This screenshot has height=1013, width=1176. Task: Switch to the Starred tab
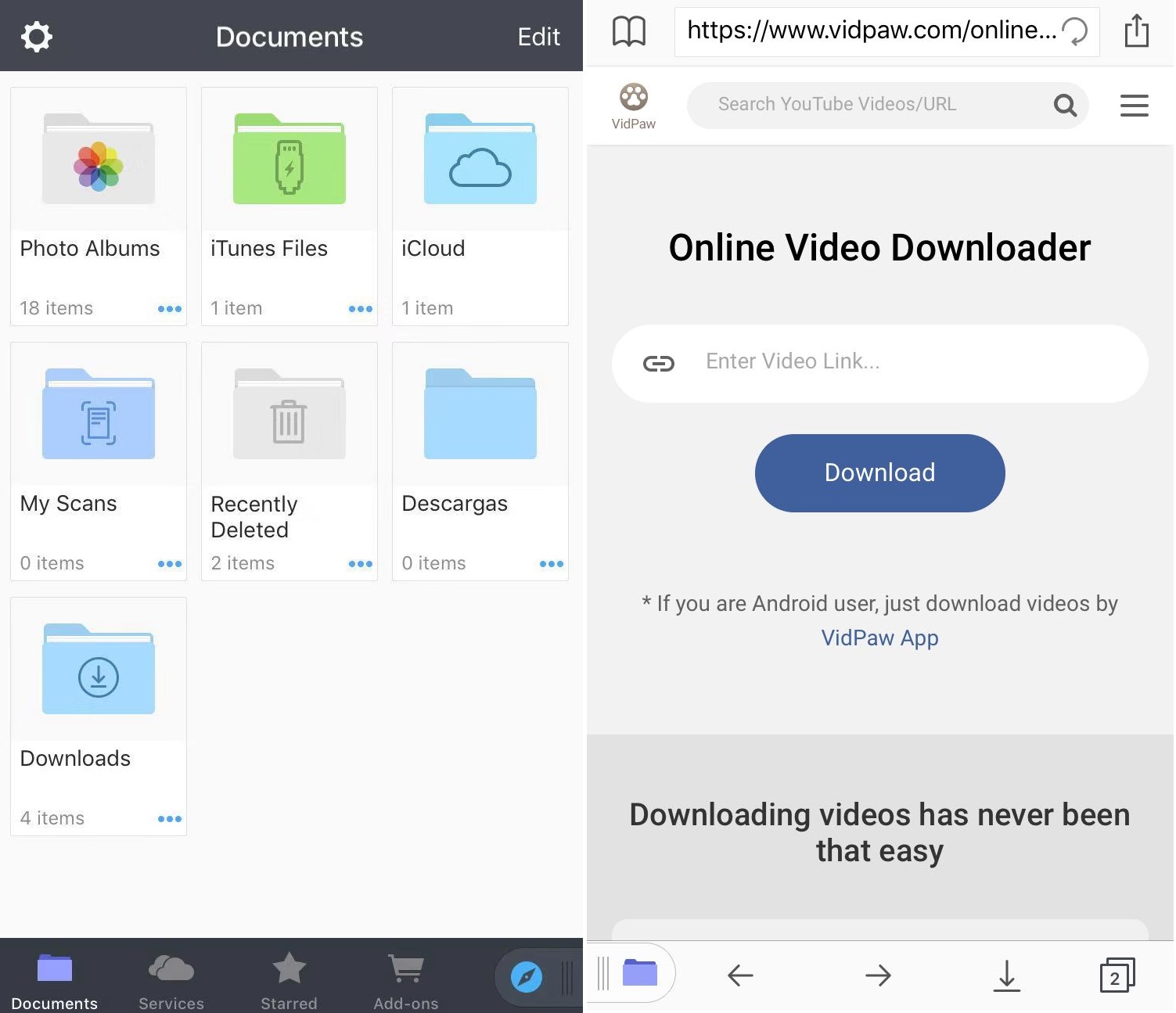coord(289,982)
